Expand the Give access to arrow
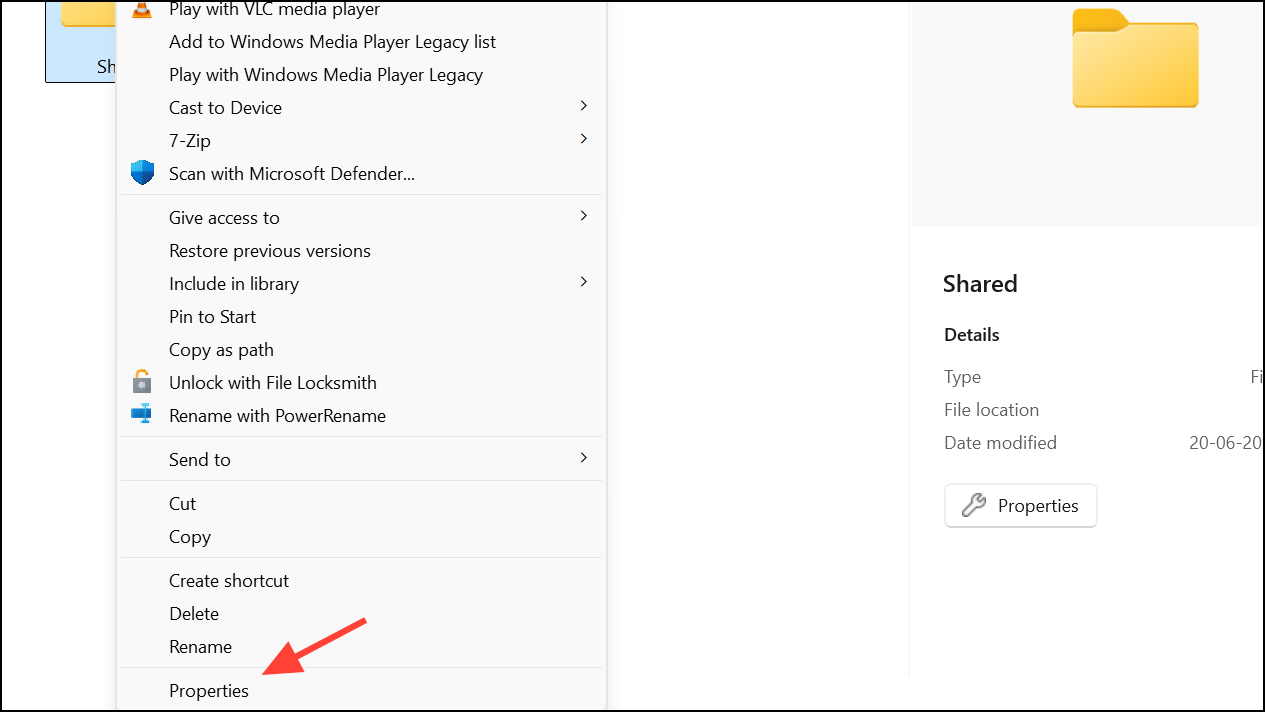Screen dimensions: 1265x712 point(584,216)
